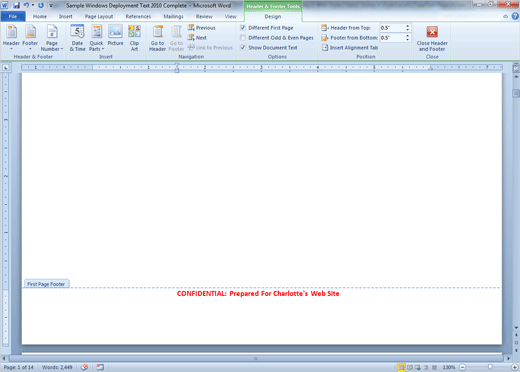The height and width of the screenshot is (372, 520).
Task: Open Word Help question mark icon
Action: 515,16
